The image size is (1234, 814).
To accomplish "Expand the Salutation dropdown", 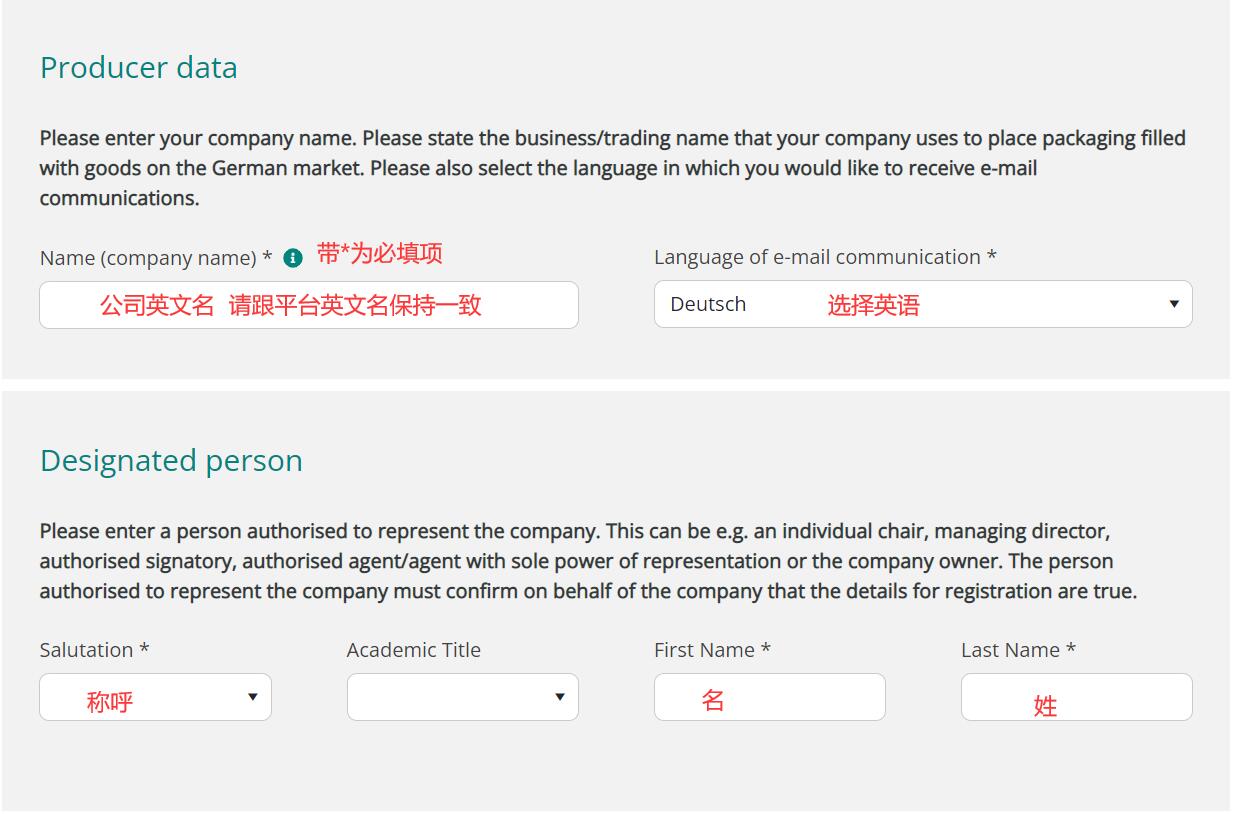I will (155, 697).
